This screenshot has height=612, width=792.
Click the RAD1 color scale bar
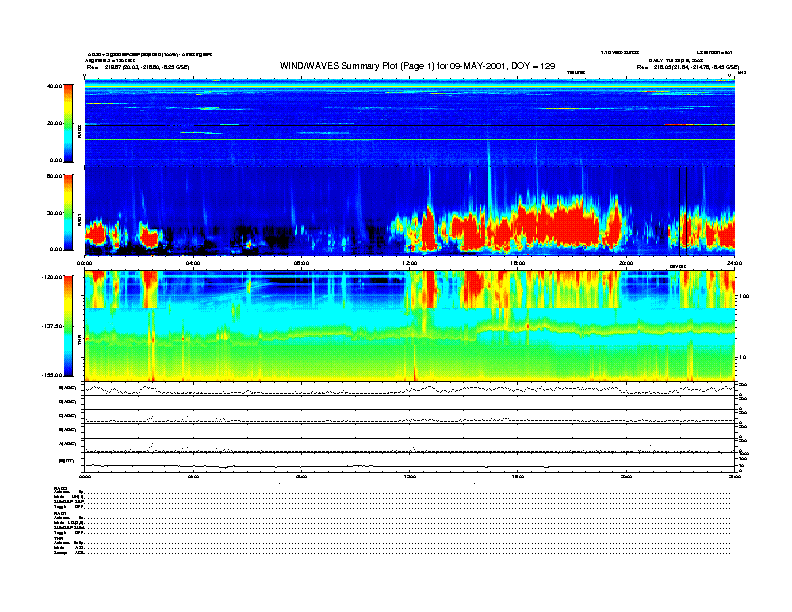[x=68, y=212]
